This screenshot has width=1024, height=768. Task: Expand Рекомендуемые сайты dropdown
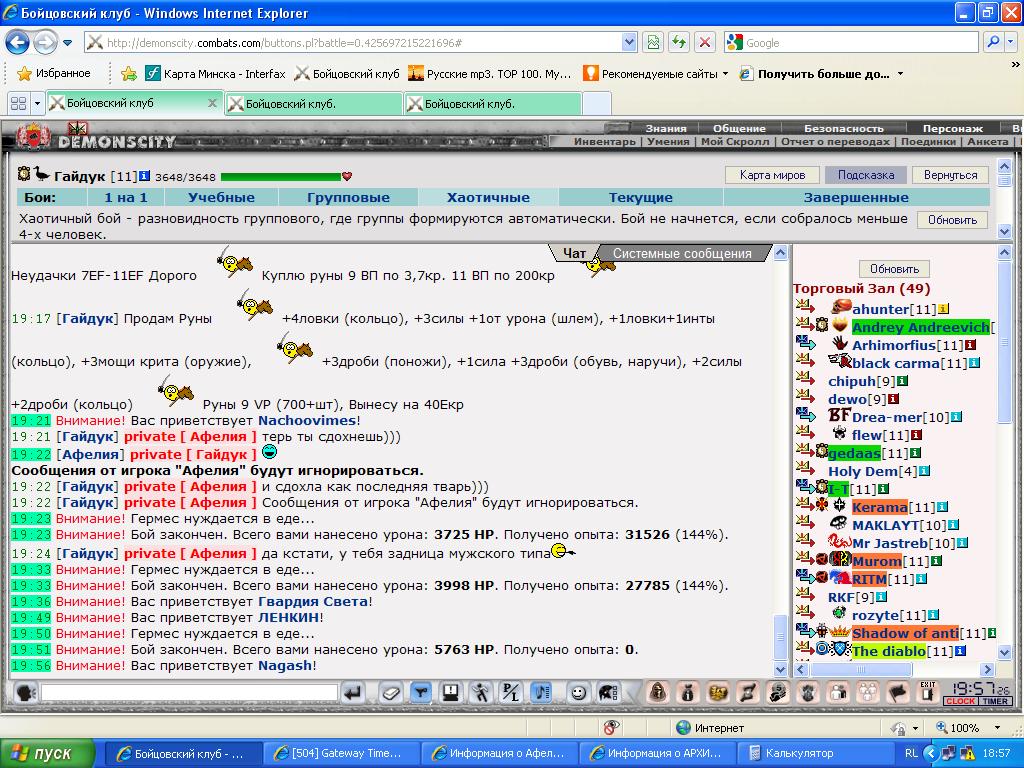click(726, 74)
